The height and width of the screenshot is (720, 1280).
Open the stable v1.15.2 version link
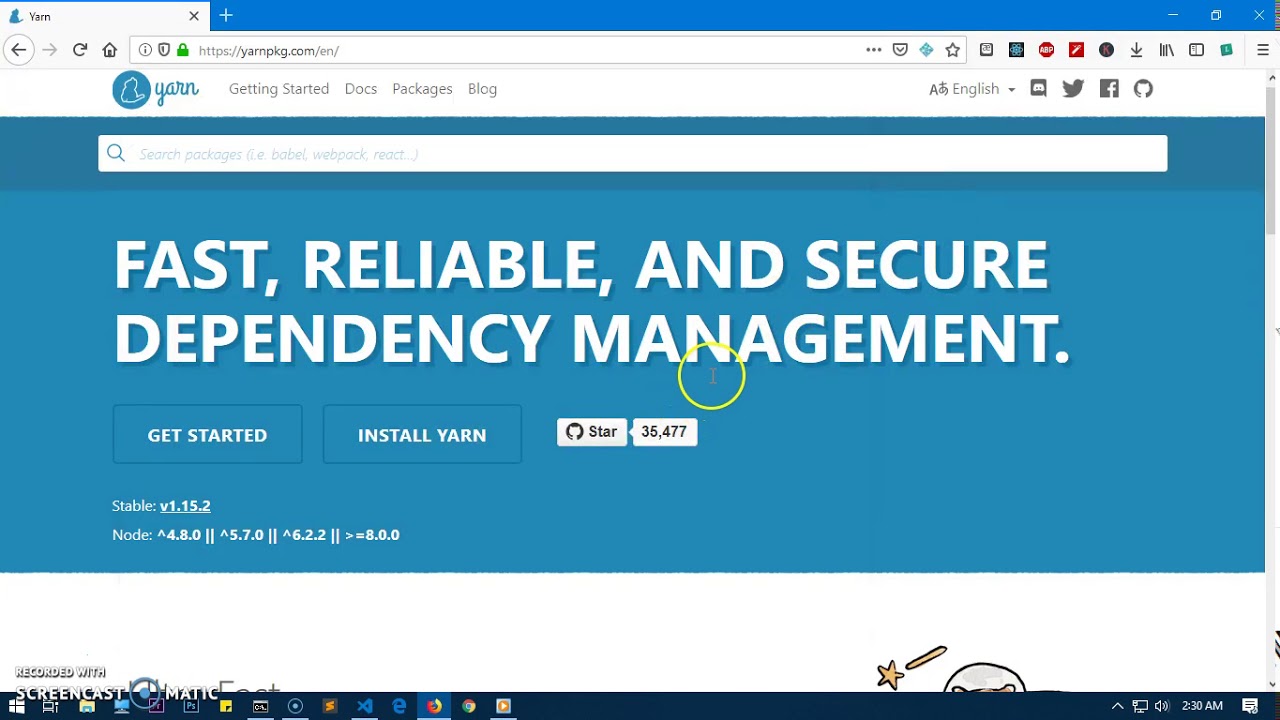(185, 506)
